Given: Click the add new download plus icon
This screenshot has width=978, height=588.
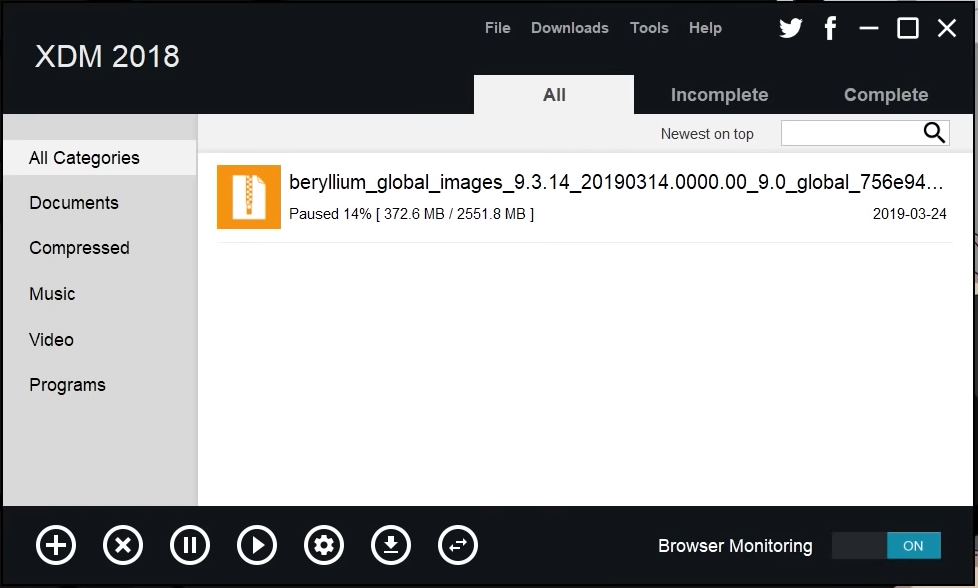Looking at the screenshot, I should click(x=56, y=545).
